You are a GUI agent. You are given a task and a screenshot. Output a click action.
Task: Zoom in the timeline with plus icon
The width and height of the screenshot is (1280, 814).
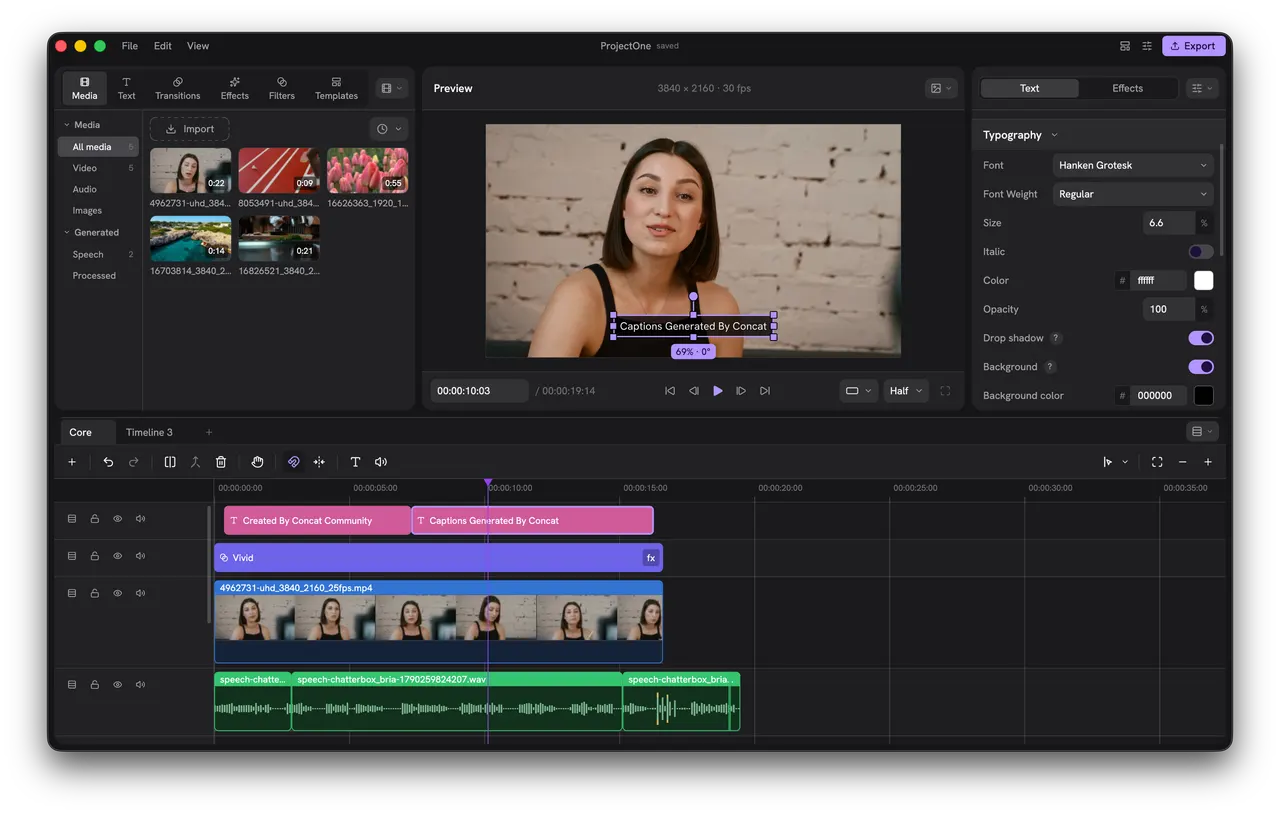(1208, 462)
